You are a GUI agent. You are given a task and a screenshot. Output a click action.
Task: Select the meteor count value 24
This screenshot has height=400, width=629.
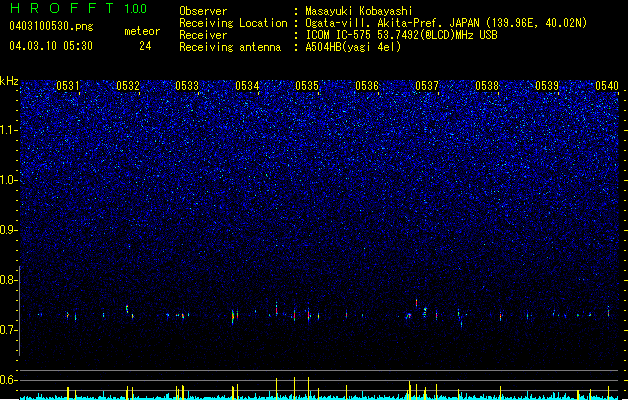[145, 46]
